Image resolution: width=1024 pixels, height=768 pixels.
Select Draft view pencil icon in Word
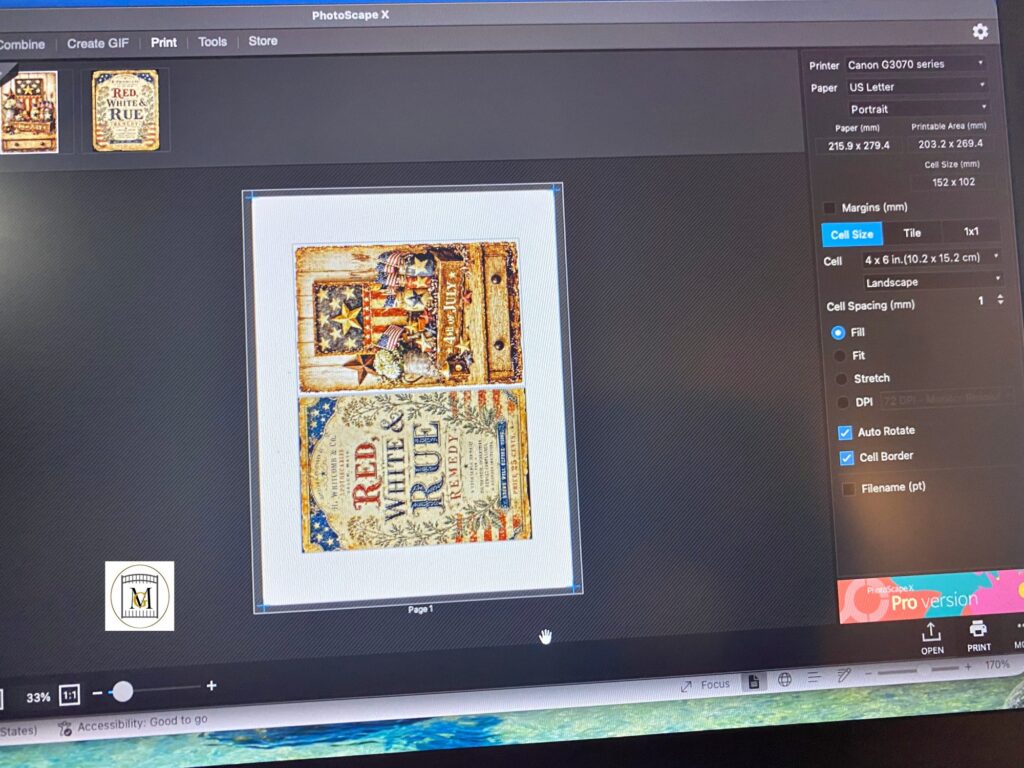point(843,675)
